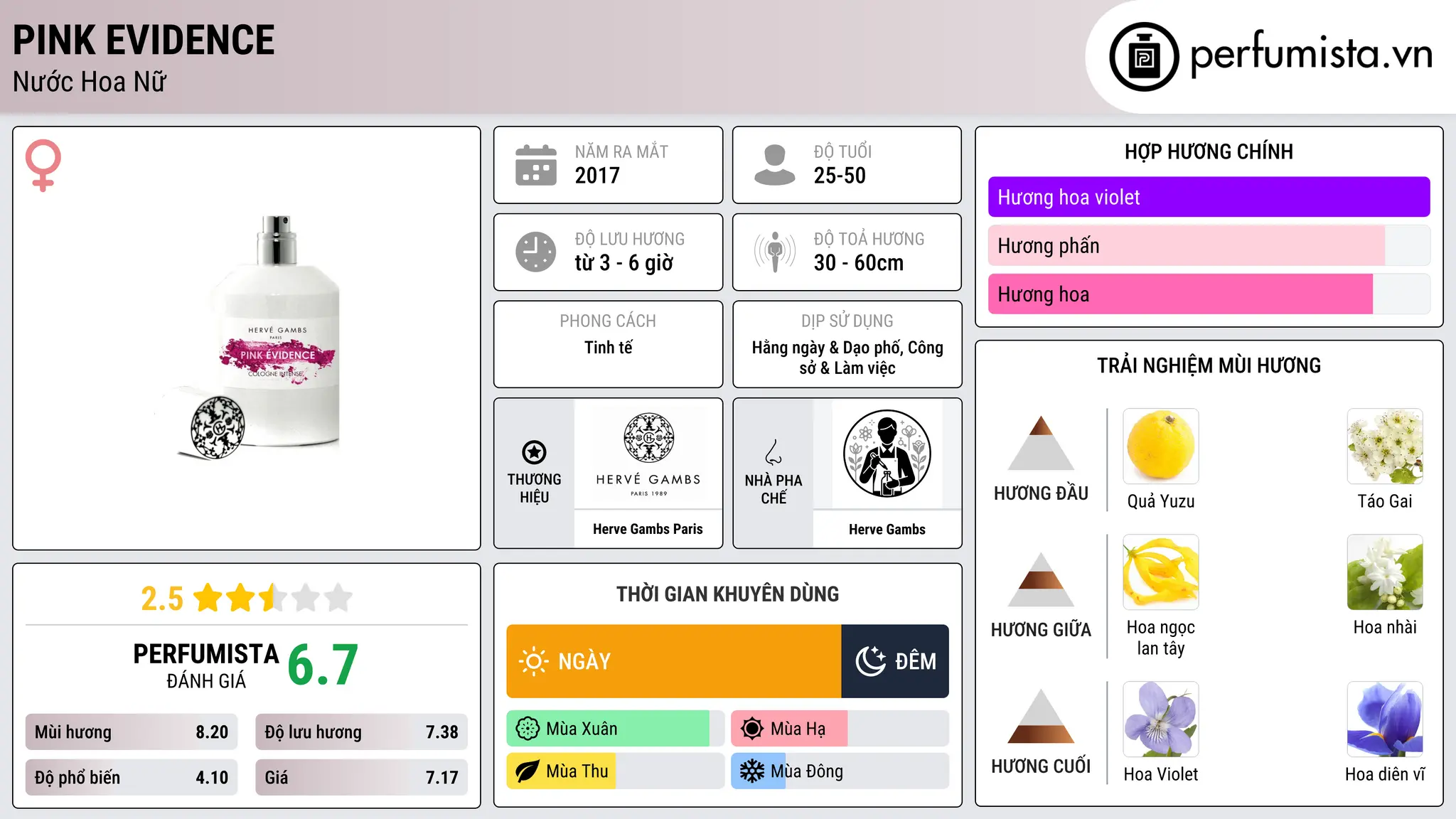Click the Nước Hoa Nữ subtitle
1456x819 pixels.
(90, 82)
